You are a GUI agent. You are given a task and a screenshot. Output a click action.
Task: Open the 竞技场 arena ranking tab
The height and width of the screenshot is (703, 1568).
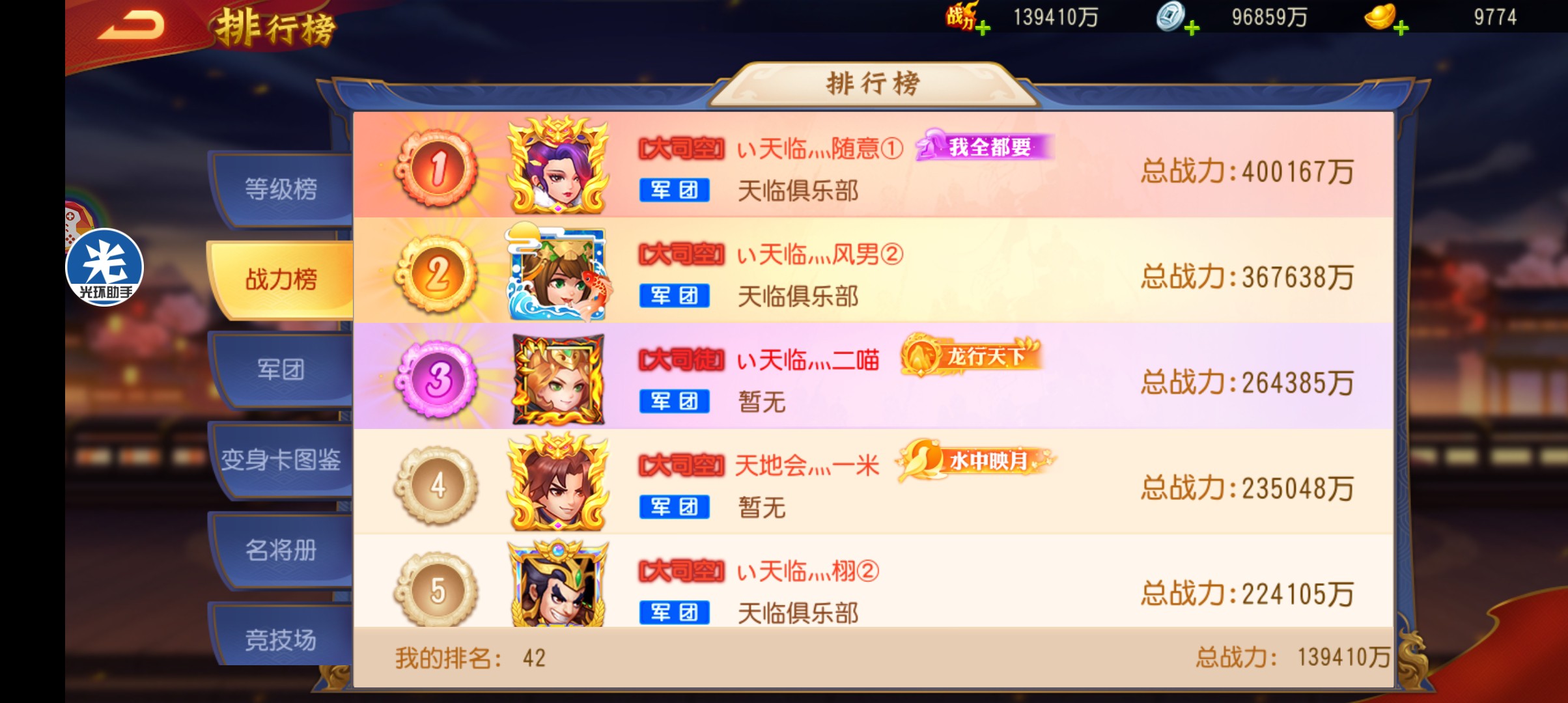281,639
